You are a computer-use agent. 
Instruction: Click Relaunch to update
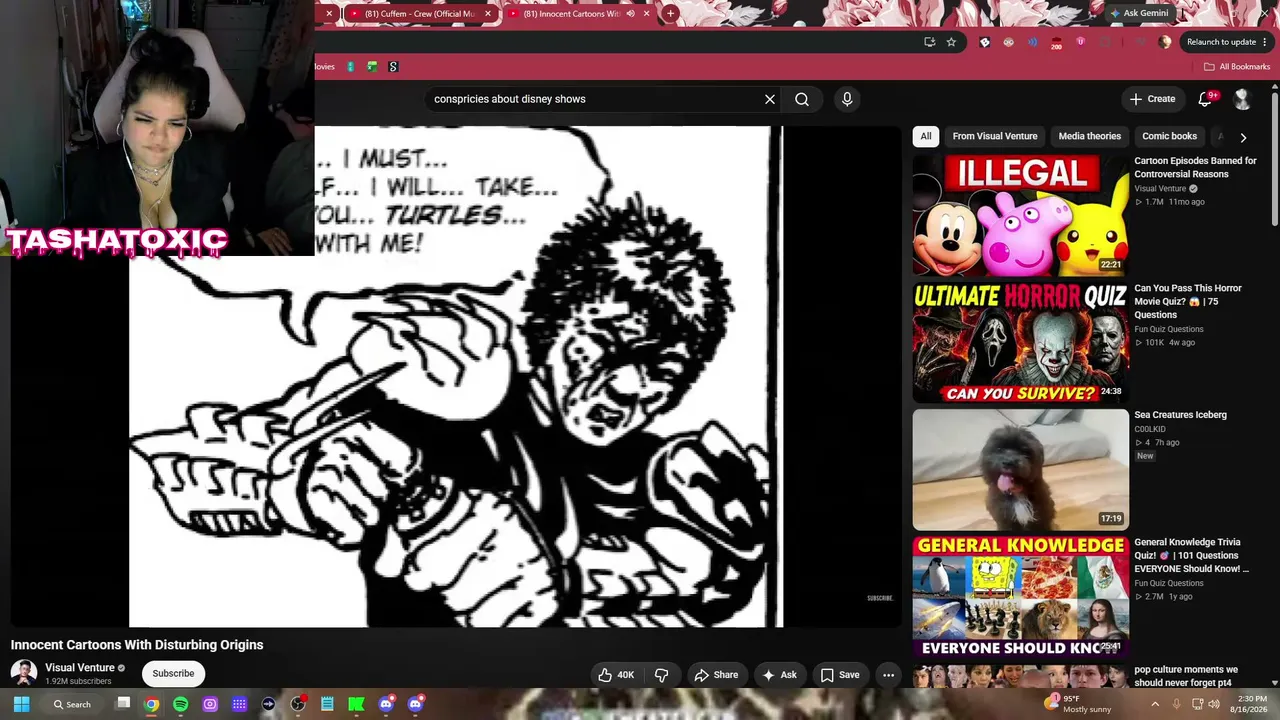[1221, 42]
